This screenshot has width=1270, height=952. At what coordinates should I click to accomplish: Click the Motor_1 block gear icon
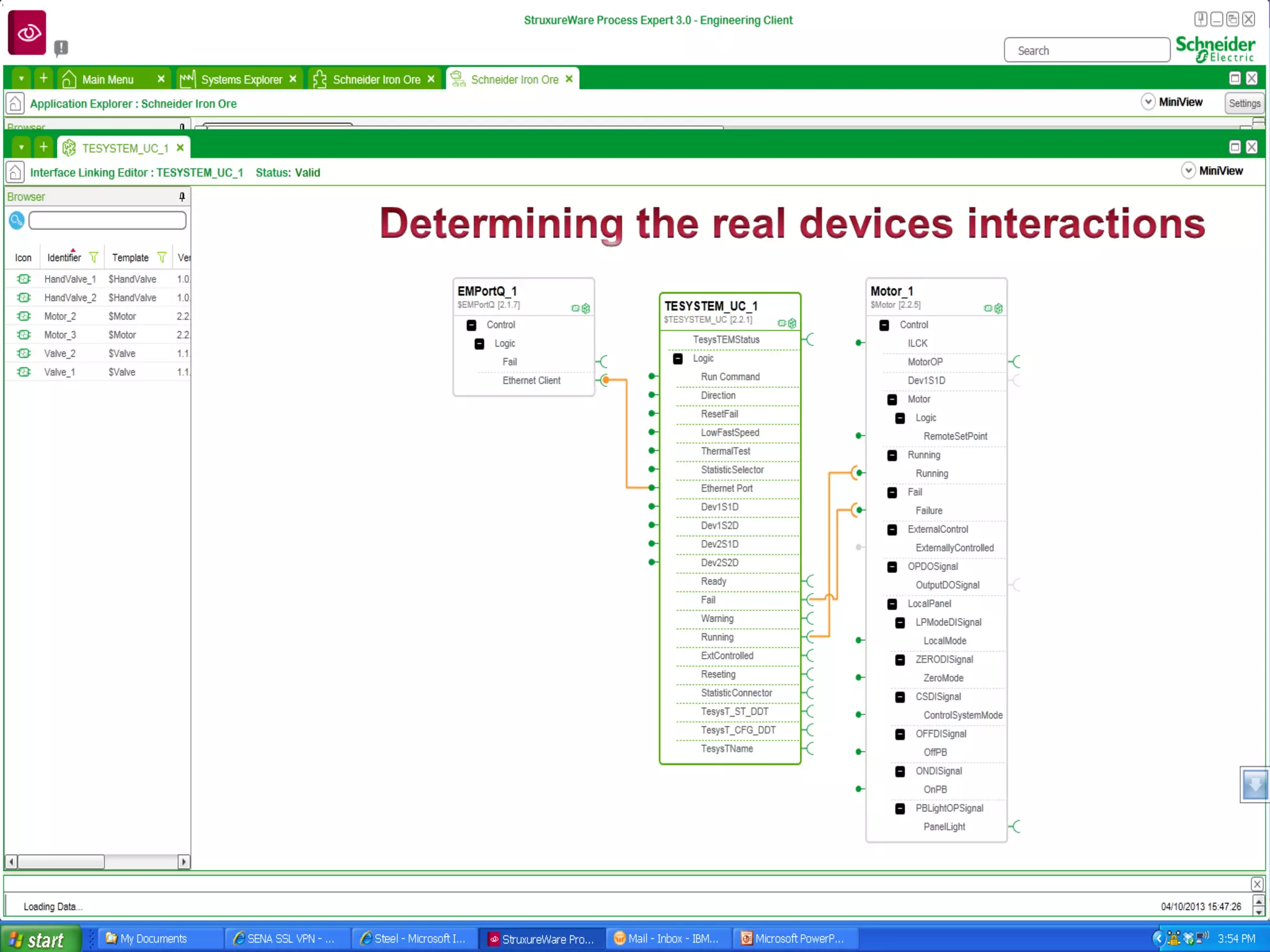[998, 308]
